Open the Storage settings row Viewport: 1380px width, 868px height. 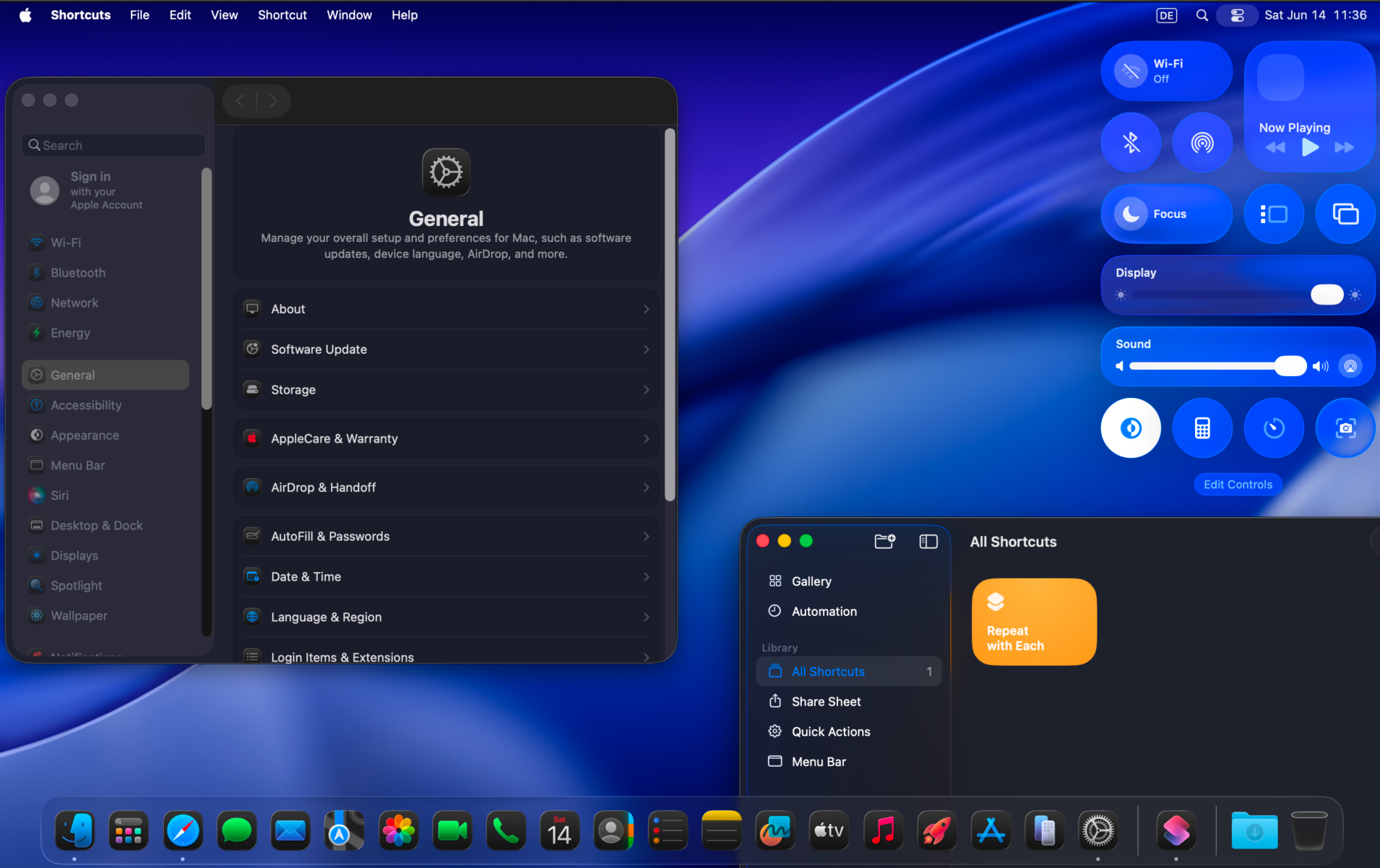click(x=446, y=390)
